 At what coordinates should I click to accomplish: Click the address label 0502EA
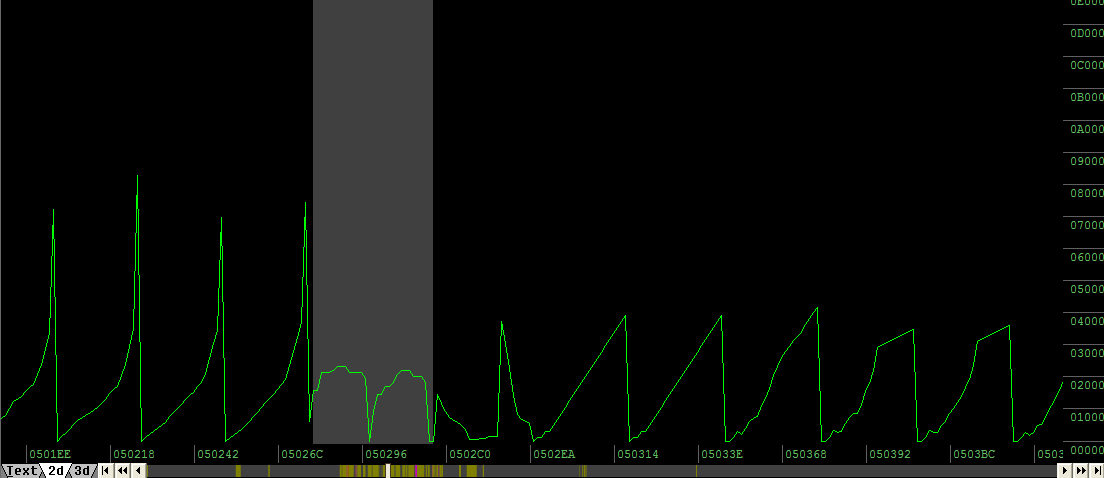(553, 454)
